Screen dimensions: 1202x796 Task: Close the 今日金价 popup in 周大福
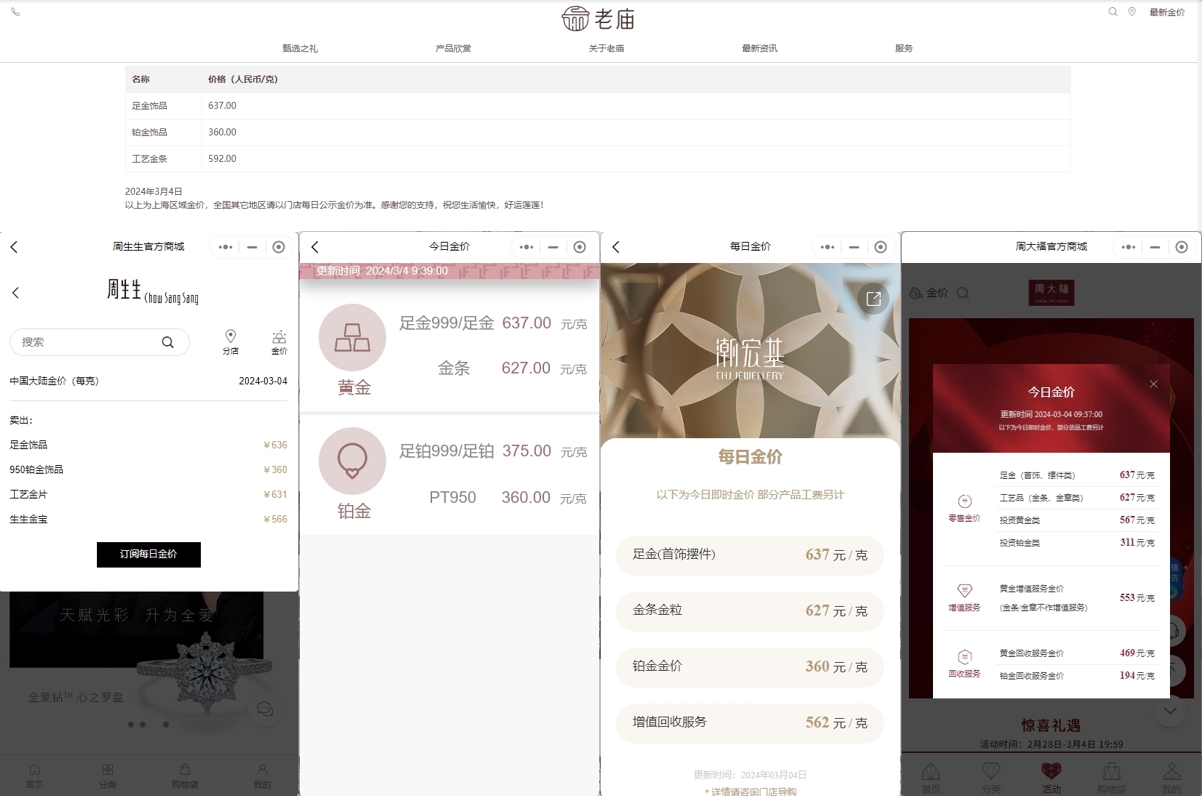click(1153, 384)
